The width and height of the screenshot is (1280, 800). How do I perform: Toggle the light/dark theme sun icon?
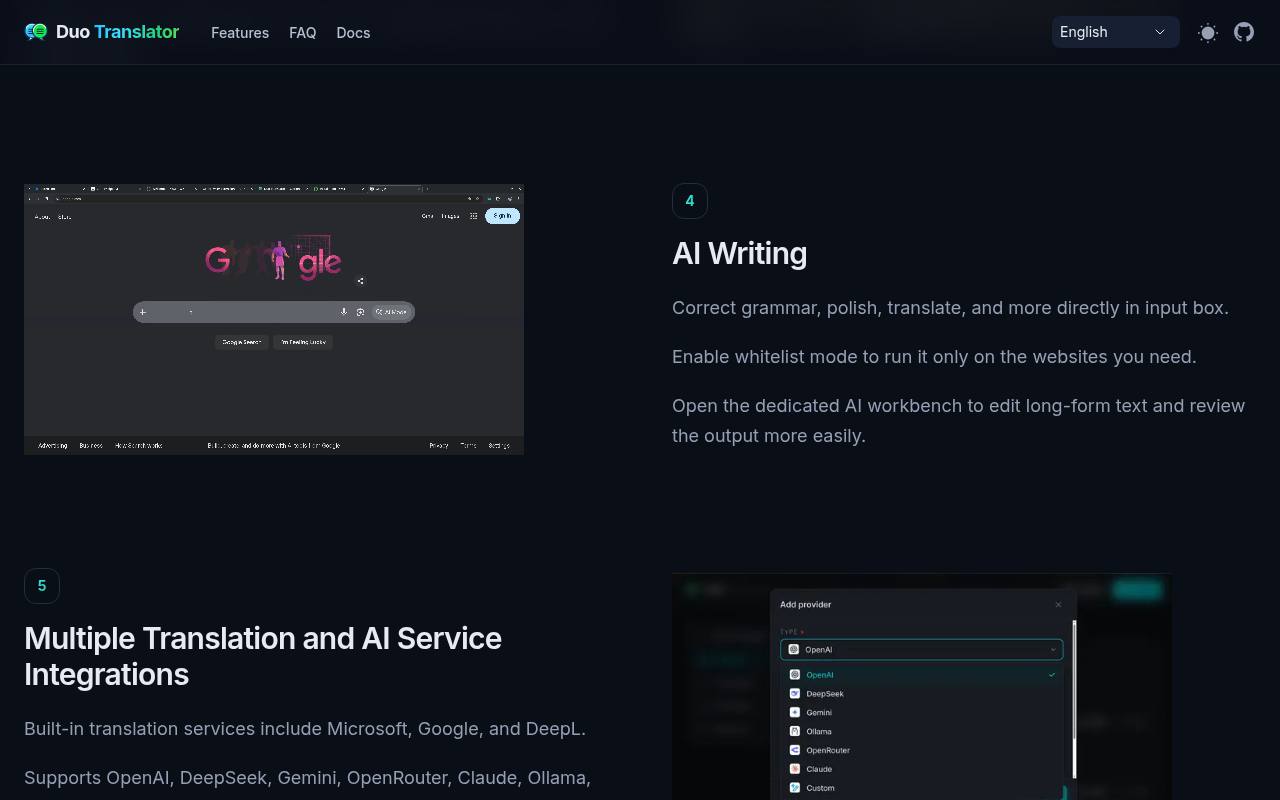pos(1208,32)
